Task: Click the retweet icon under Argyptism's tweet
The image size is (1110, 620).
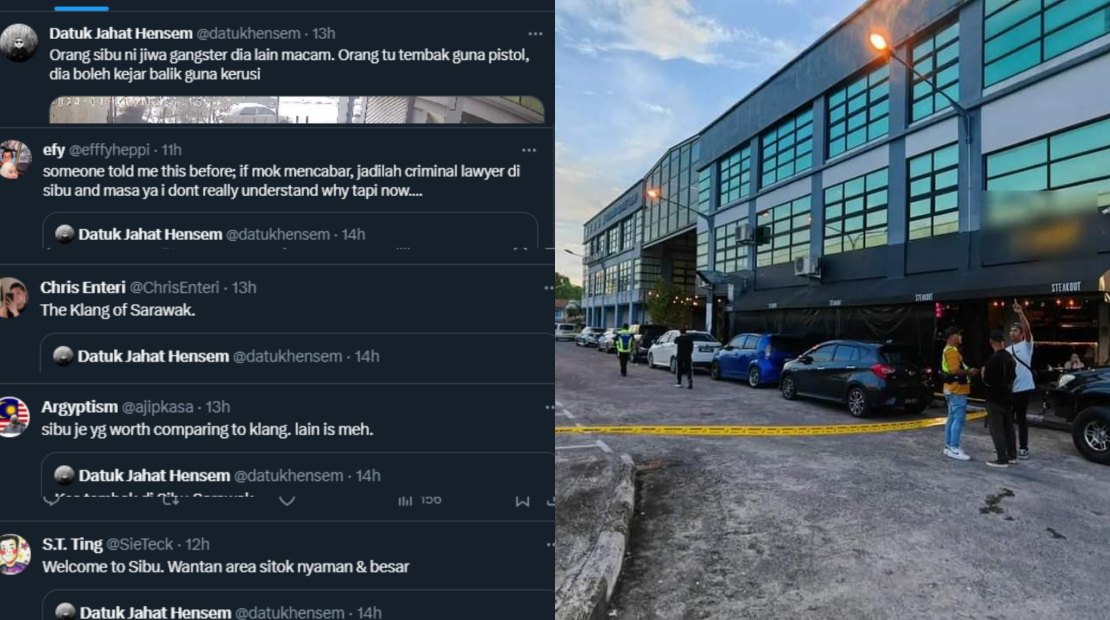Action: click(x=170, y=500)
